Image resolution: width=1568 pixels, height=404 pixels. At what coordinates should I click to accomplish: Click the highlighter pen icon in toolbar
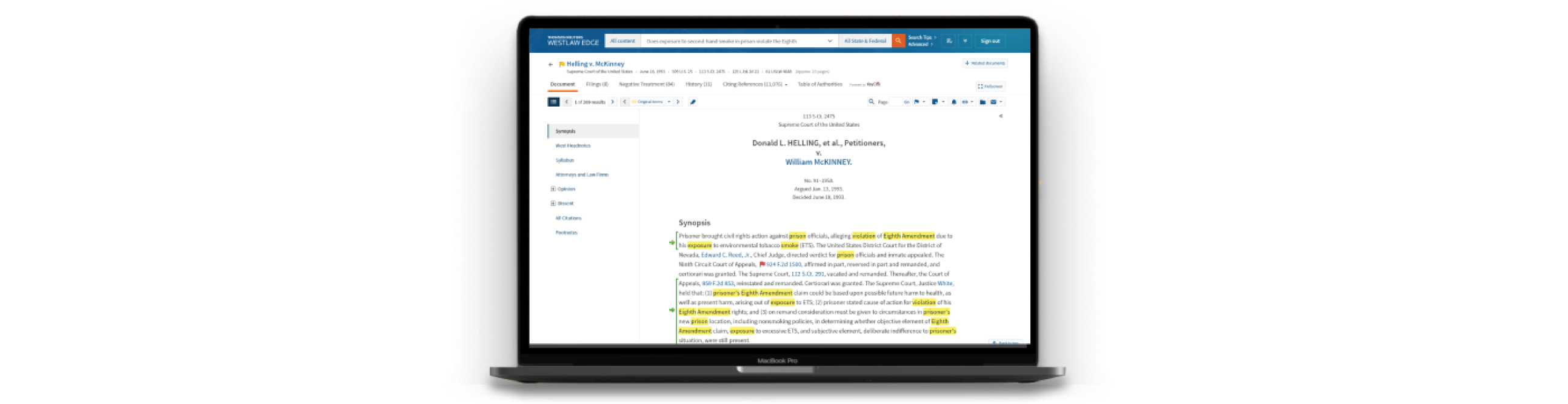point(693,102)
